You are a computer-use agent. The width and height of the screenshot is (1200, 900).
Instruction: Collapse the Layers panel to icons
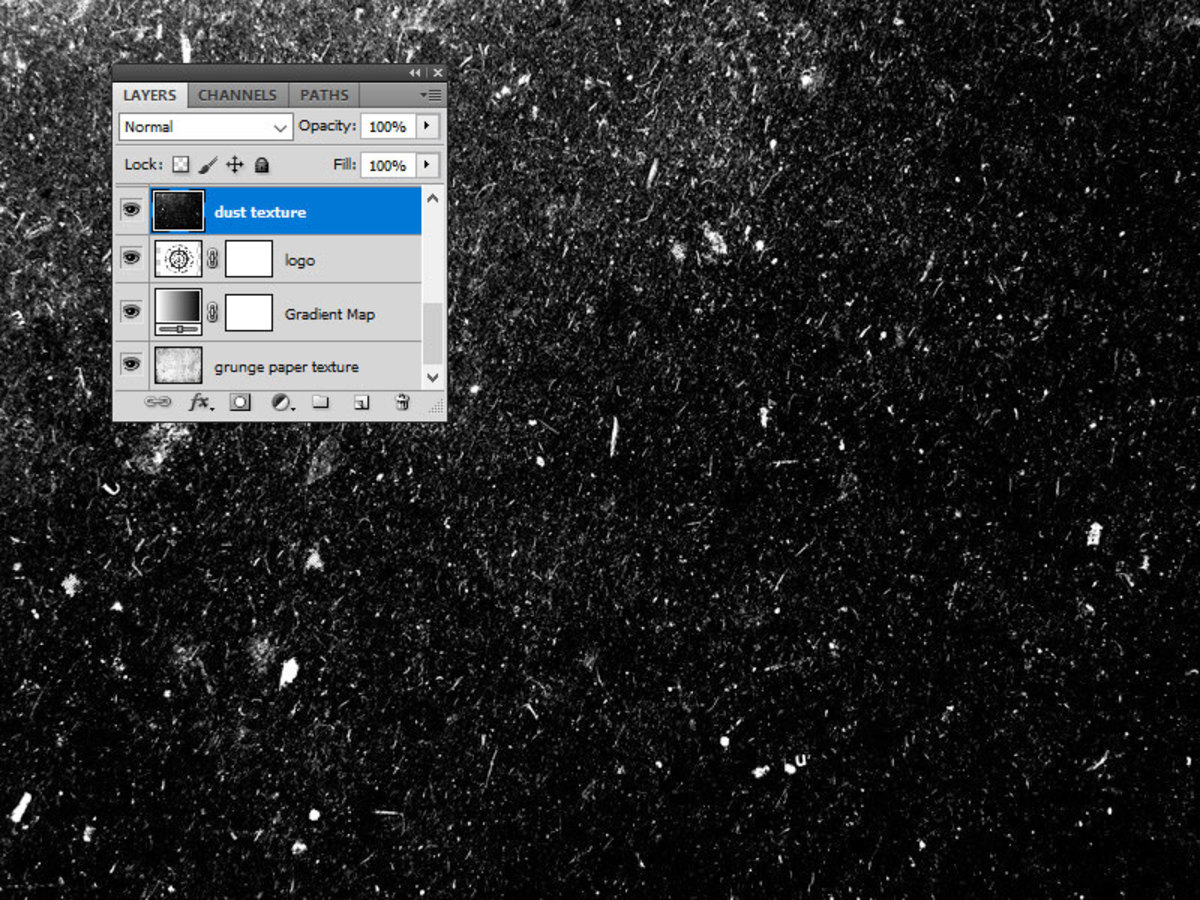(x=414, y=72)
